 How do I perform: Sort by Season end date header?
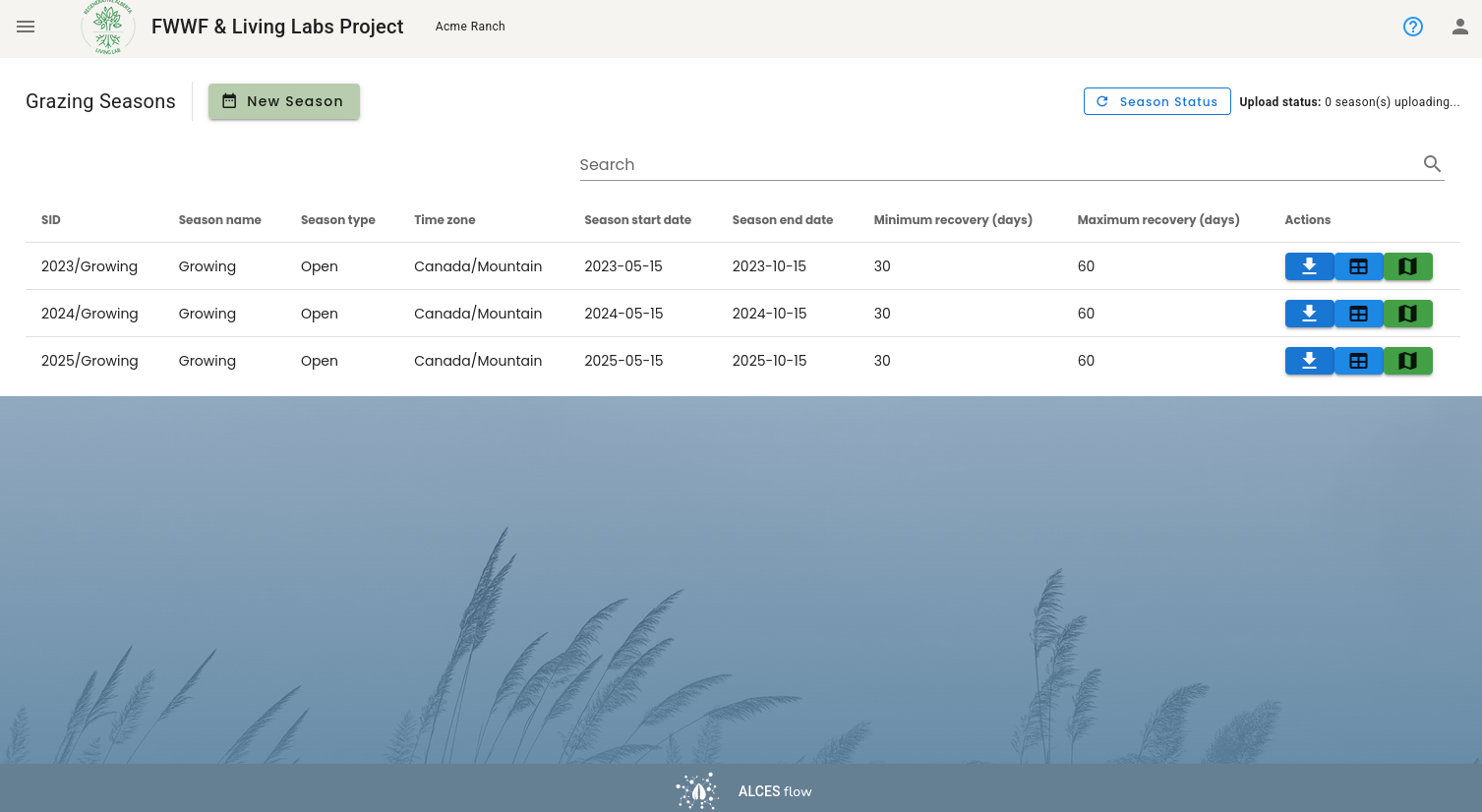pyautogui.click(x=783, y=220)
